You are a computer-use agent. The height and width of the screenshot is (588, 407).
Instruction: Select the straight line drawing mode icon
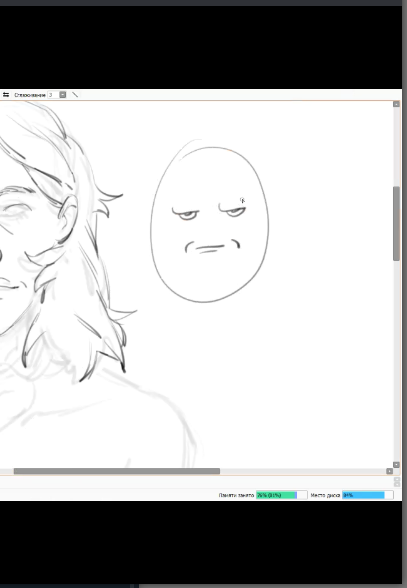(x=75, y=95)
